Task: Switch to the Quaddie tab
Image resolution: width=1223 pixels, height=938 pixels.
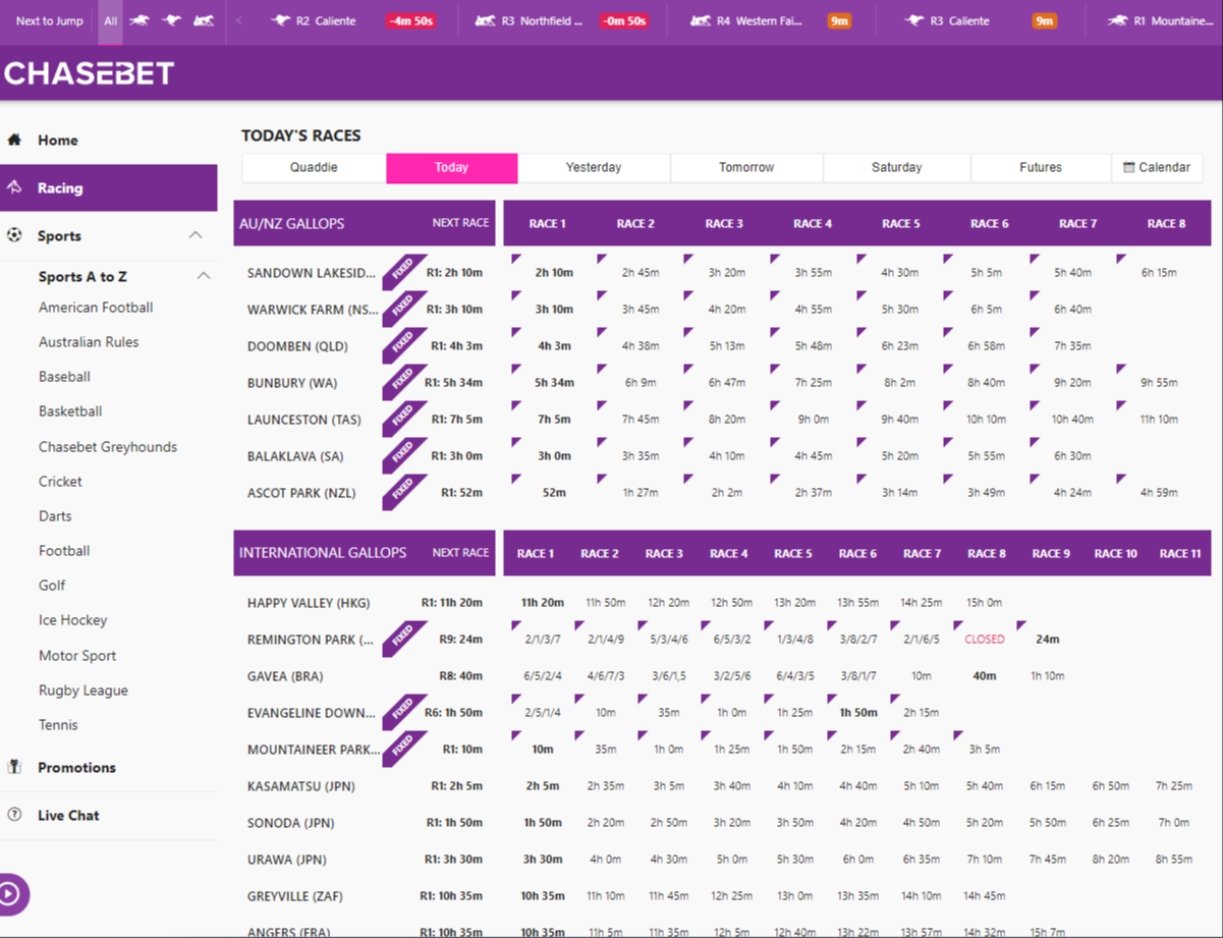Action: [314, 167]
